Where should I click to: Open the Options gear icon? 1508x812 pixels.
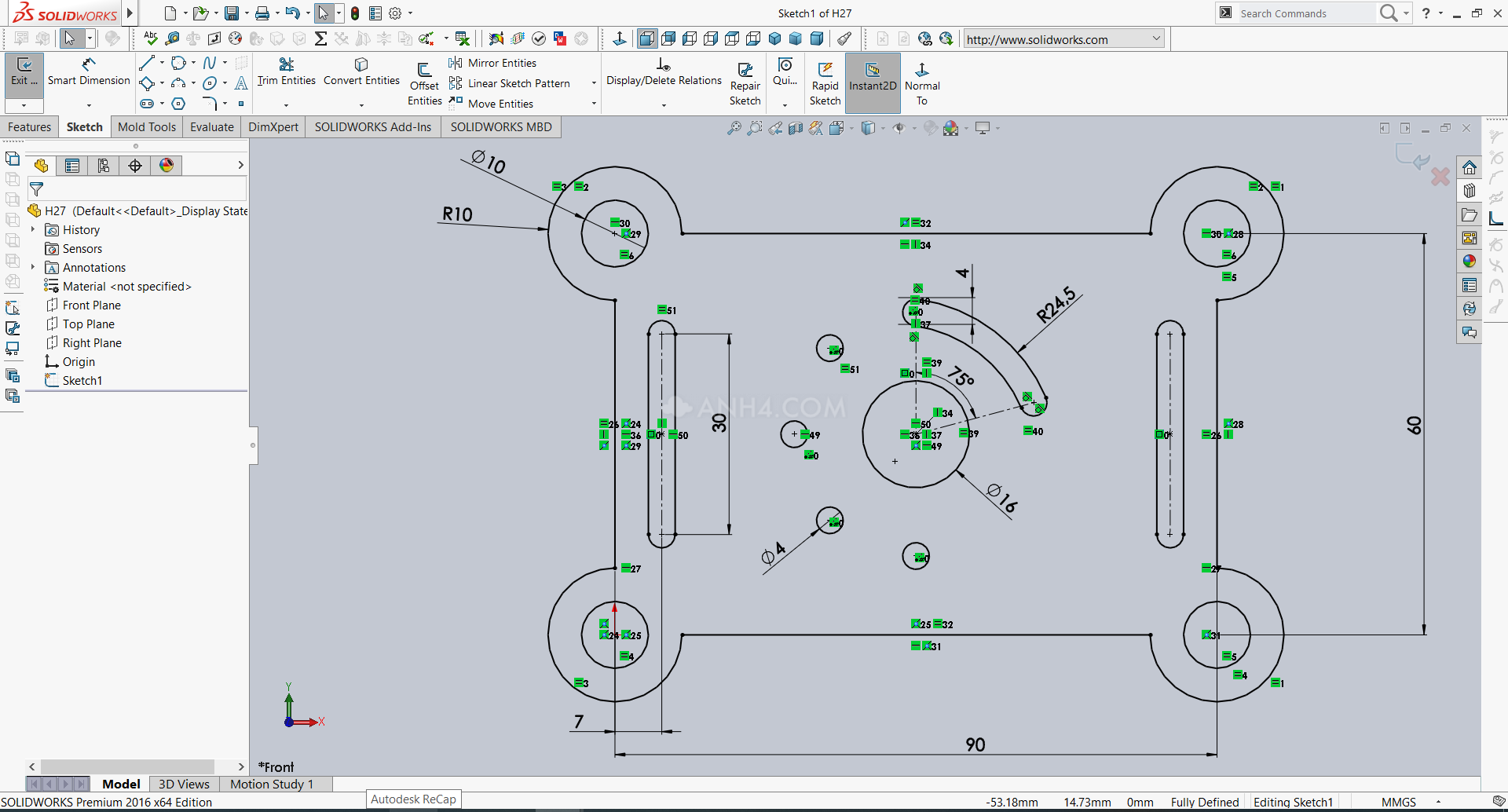click(395, 13)
